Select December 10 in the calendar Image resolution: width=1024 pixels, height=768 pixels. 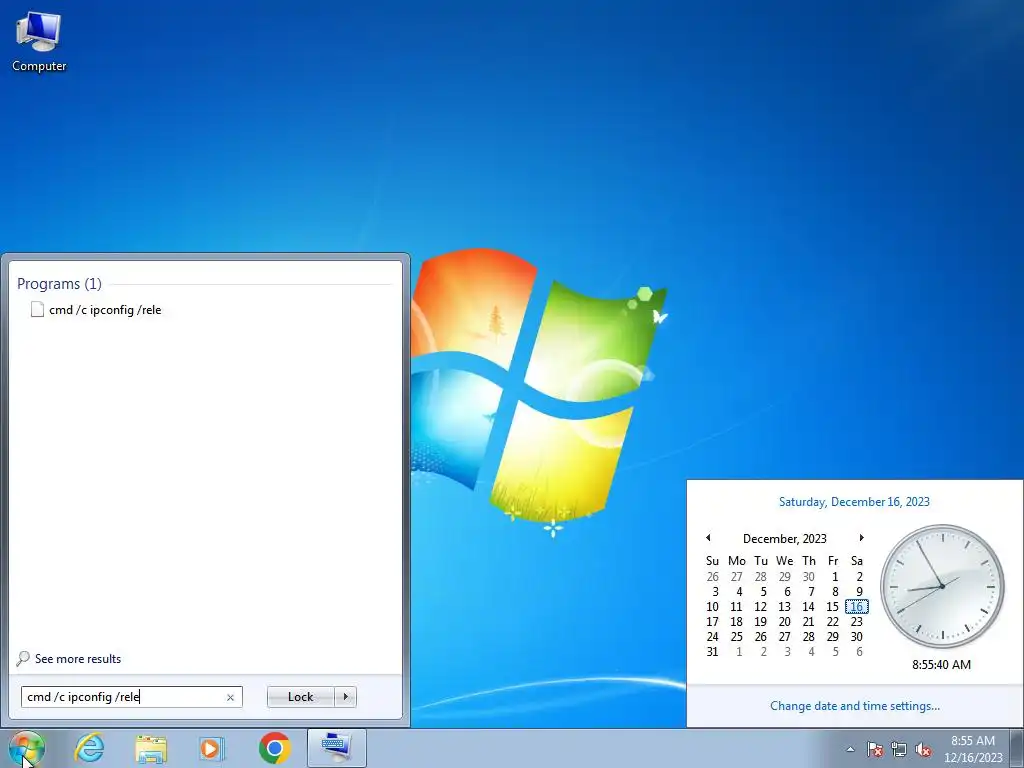[x=712, y=607]
